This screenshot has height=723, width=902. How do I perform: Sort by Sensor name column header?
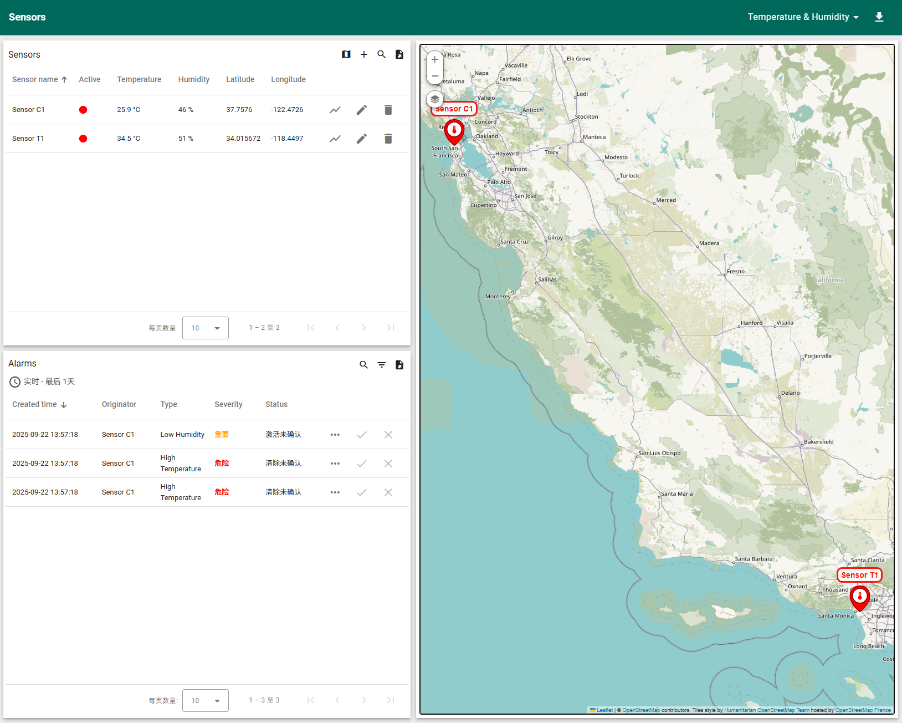coord(35,79)
